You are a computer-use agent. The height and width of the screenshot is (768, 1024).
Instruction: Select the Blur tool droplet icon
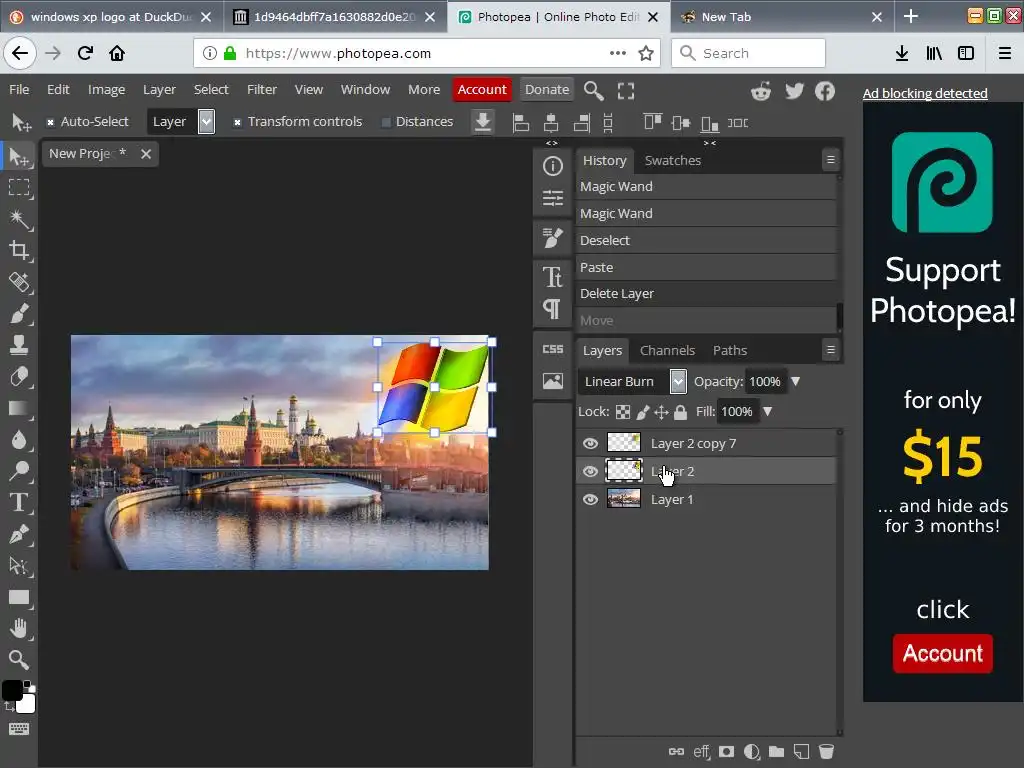click(x=19, y=440)
